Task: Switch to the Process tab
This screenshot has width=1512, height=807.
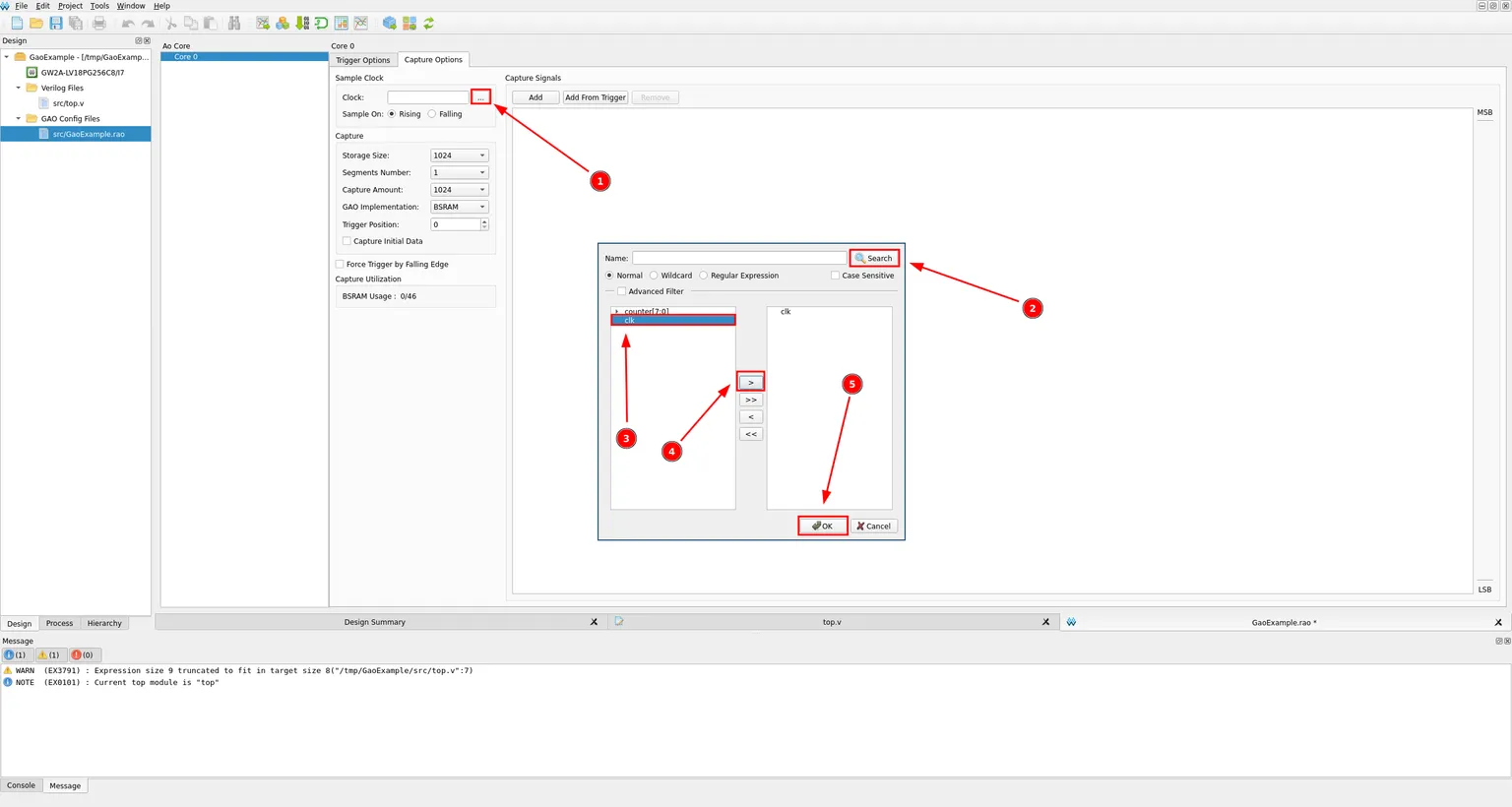Action: coord(59,623)
